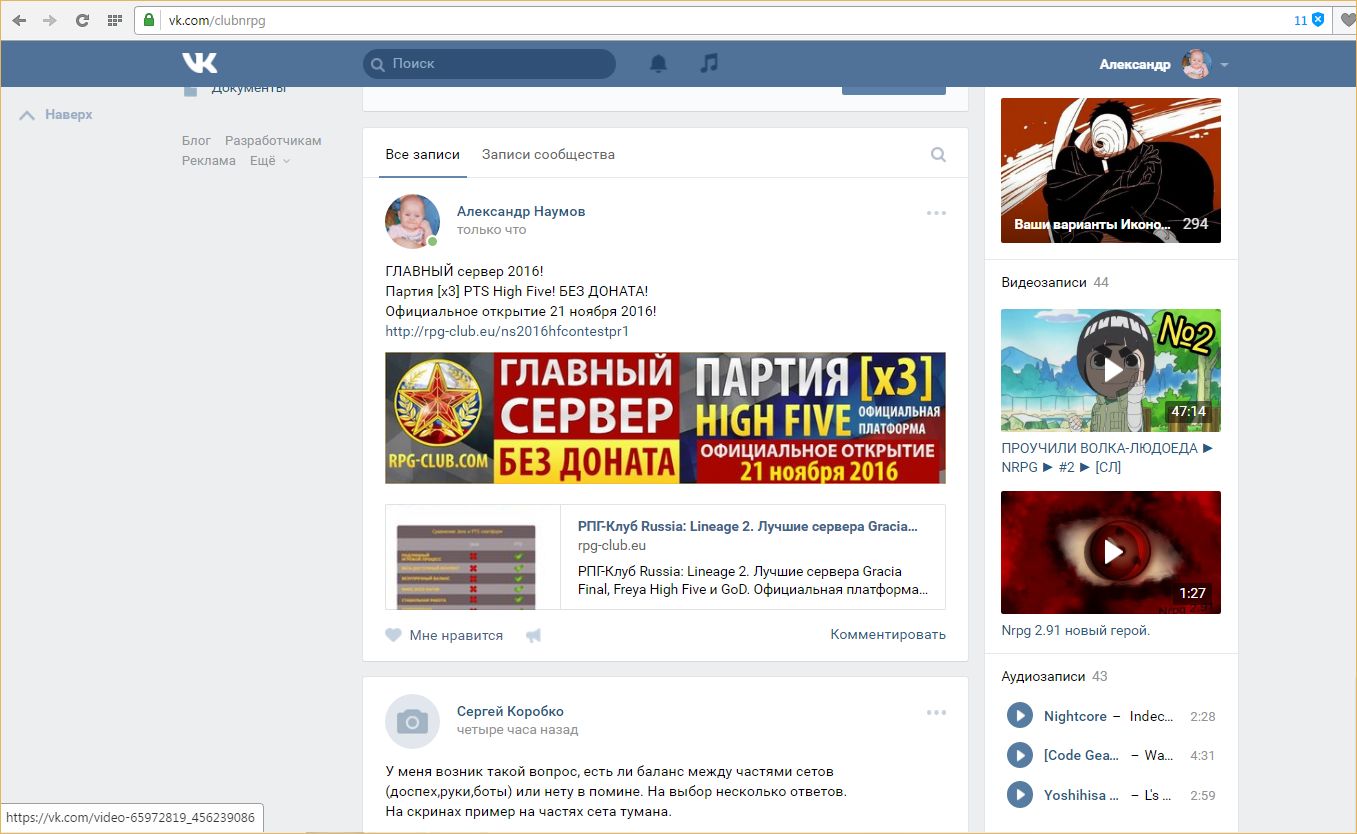Viewport: 1357px width, 834px height.
Task: Click the wall search magnifier icon
Action: click(x=938, y=155)
